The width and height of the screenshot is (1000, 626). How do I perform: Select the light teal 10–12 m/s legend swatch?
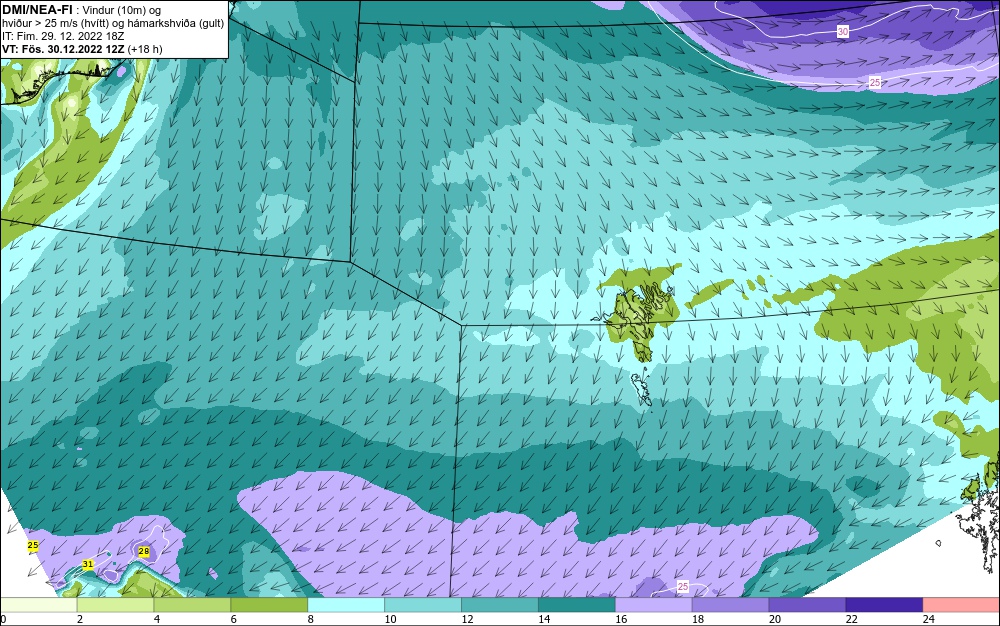(x=423, y=605)
